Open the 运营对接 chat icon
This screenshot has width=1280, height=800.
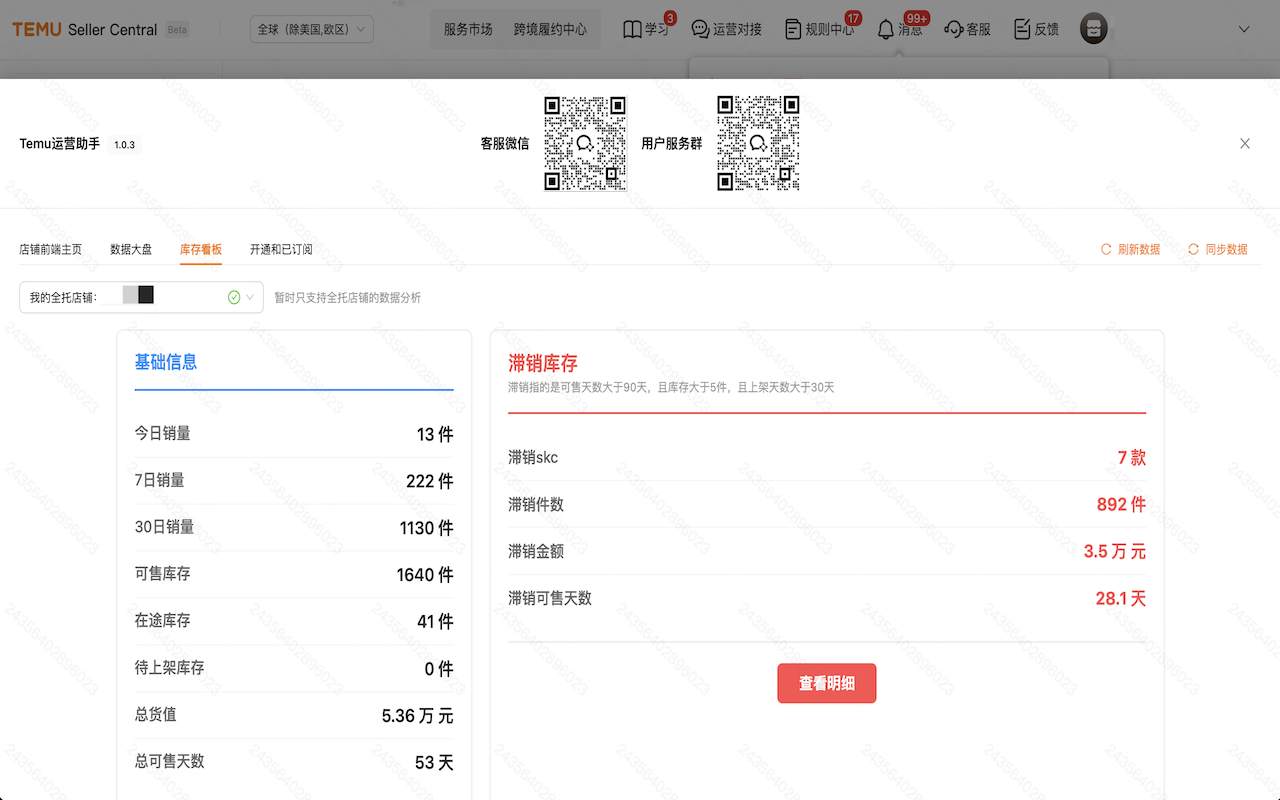[x=728, y=29]
